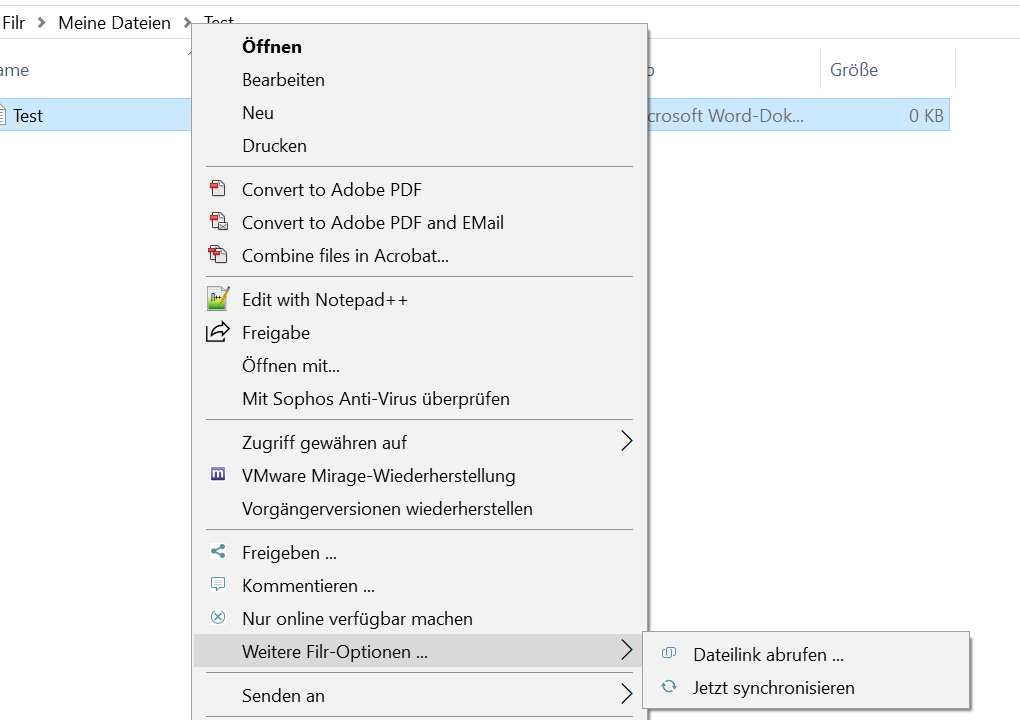This screenshot has height=720, width=1020.
Task: Click the Jetzt synchronisieren sync icon
Action: coord(669,687)
